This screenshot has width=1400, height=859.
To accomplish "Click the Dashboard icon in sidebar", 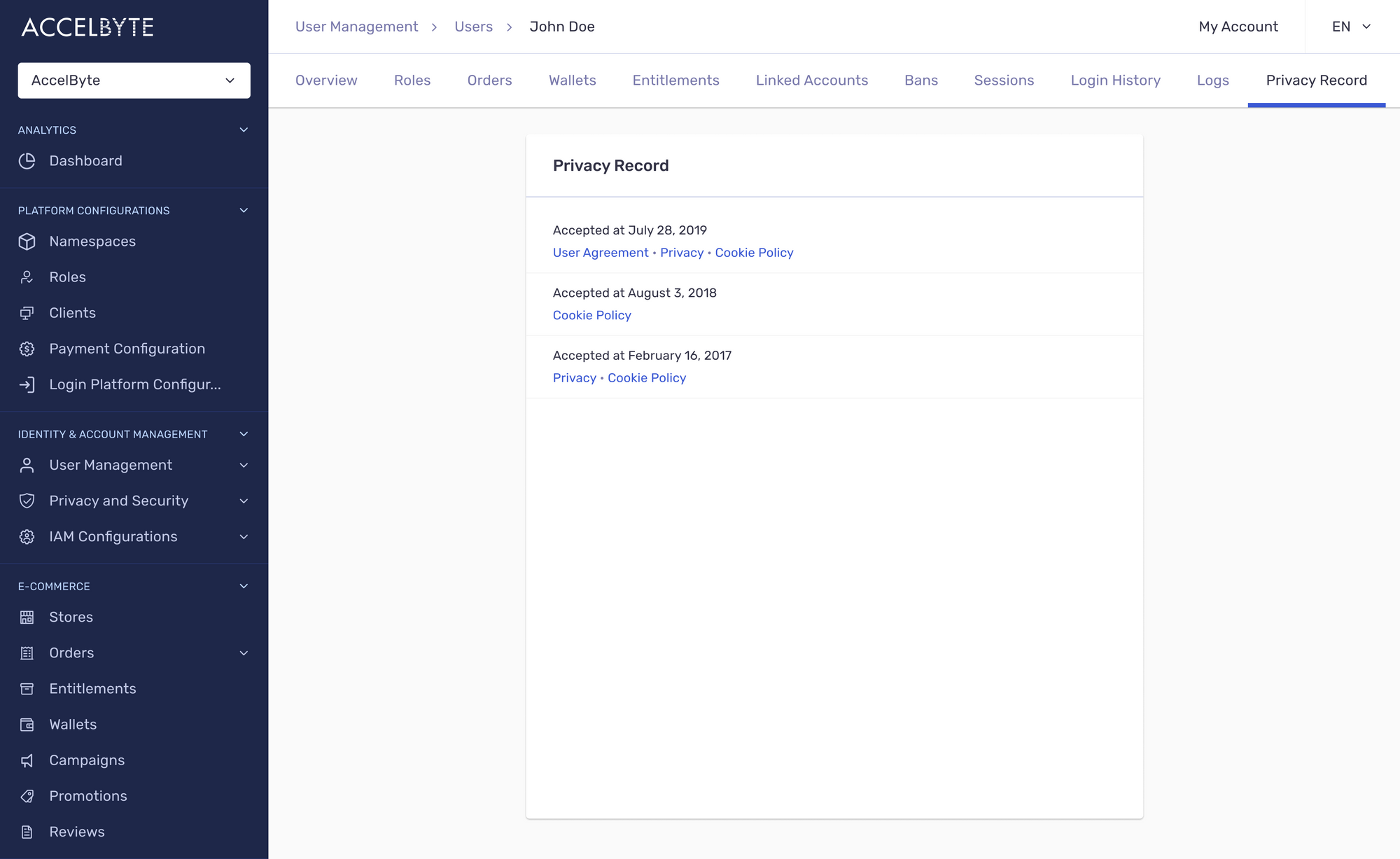I will click(x=27, y=160).
